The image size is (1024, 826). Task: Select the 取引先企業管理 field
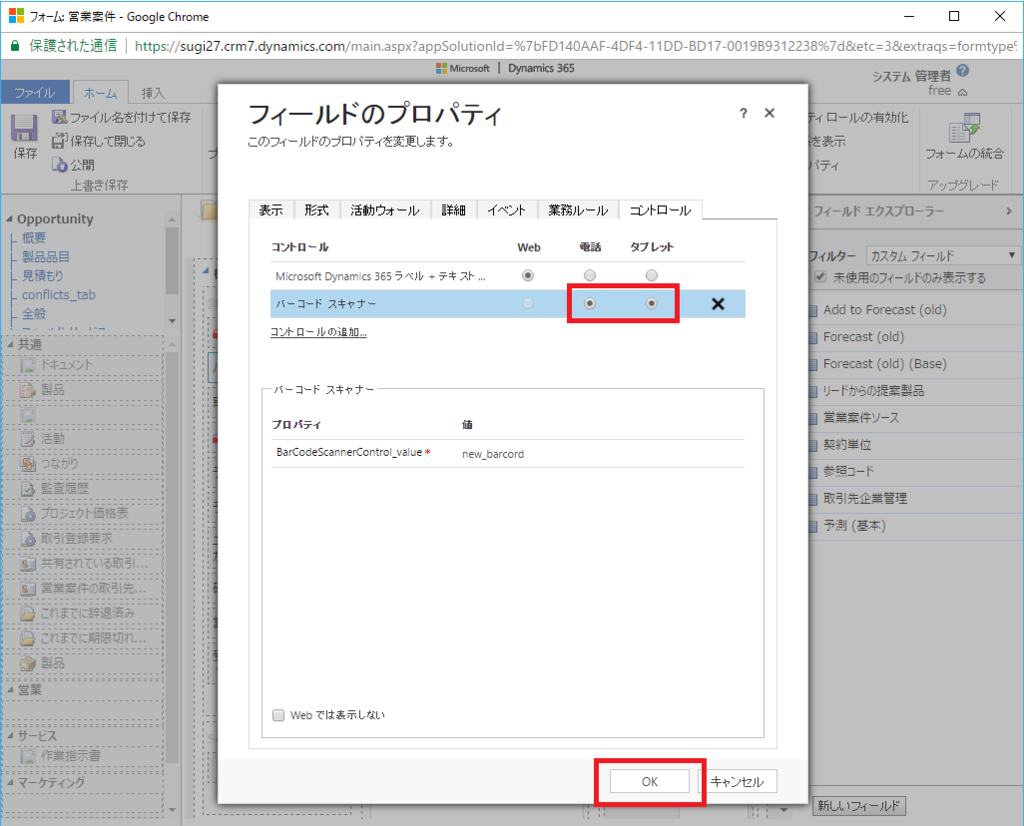(x=865, y=498)
